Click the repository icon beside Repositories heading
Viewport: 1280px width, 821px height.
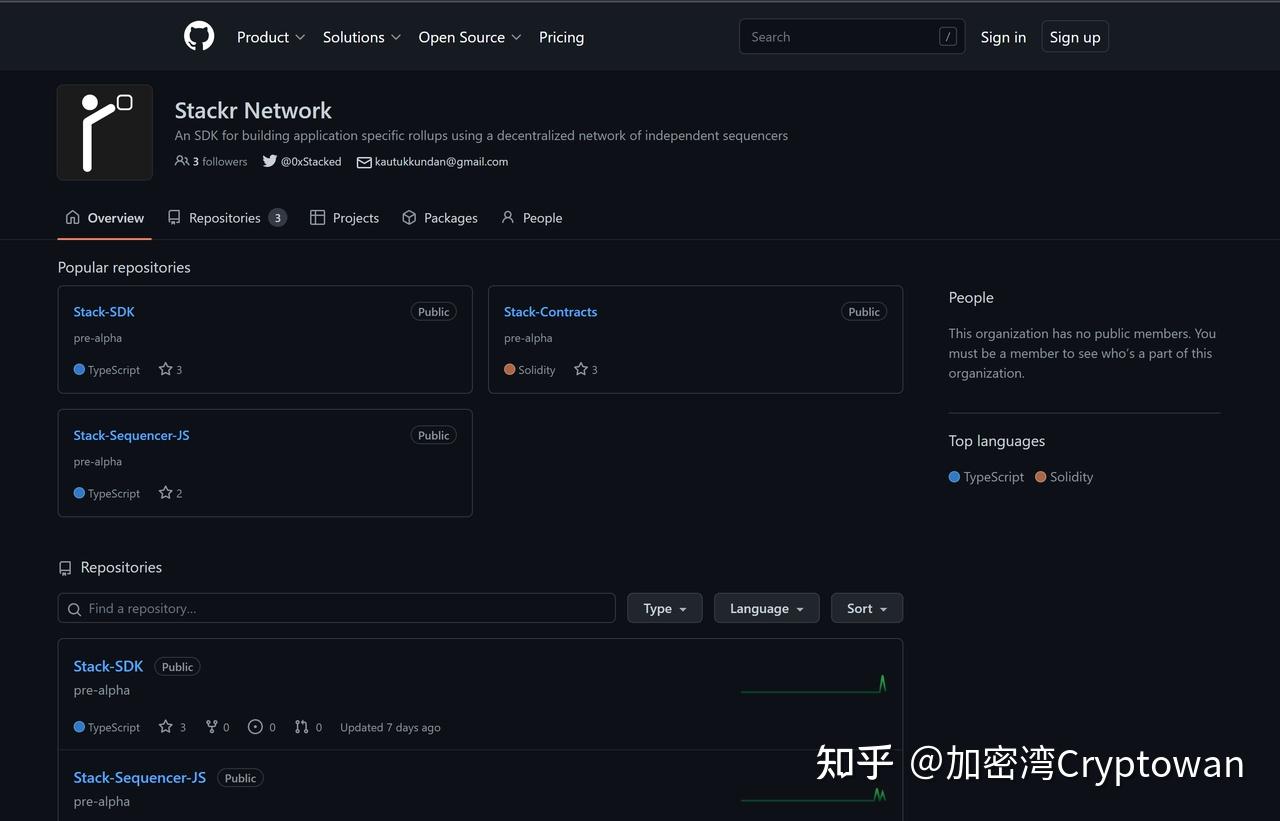[x=65, y=568]
